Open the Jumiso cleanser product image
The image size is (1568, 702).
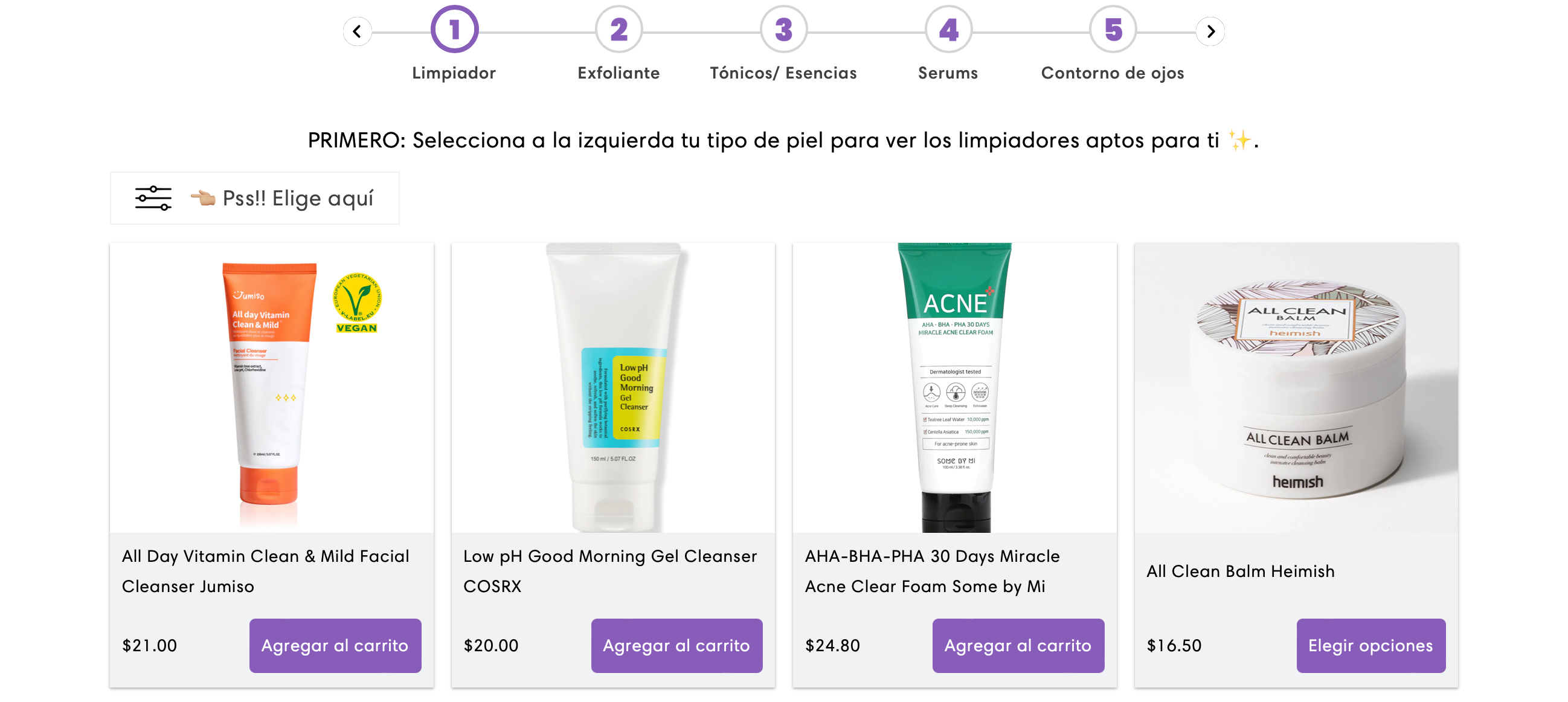coord(271,387)
